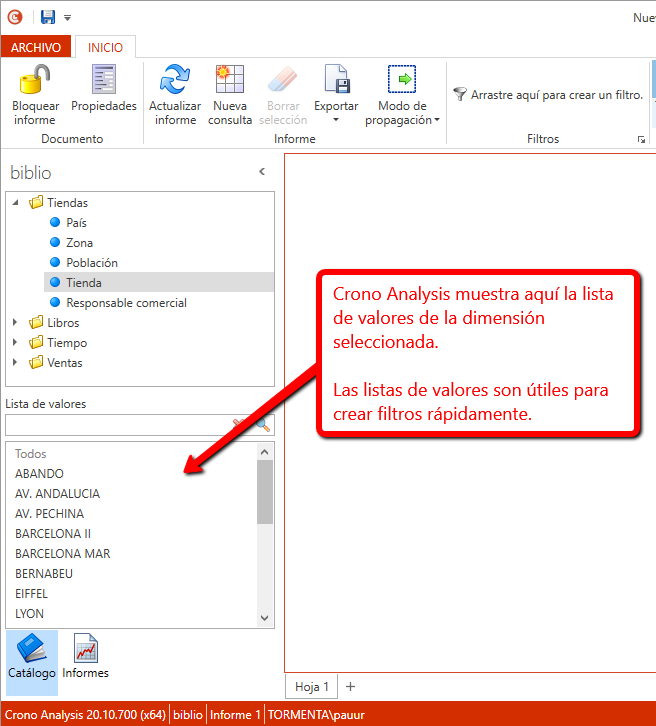656x726 pixels.
Task: Select Responsable comercial in the tree
Action: point(126,303)
